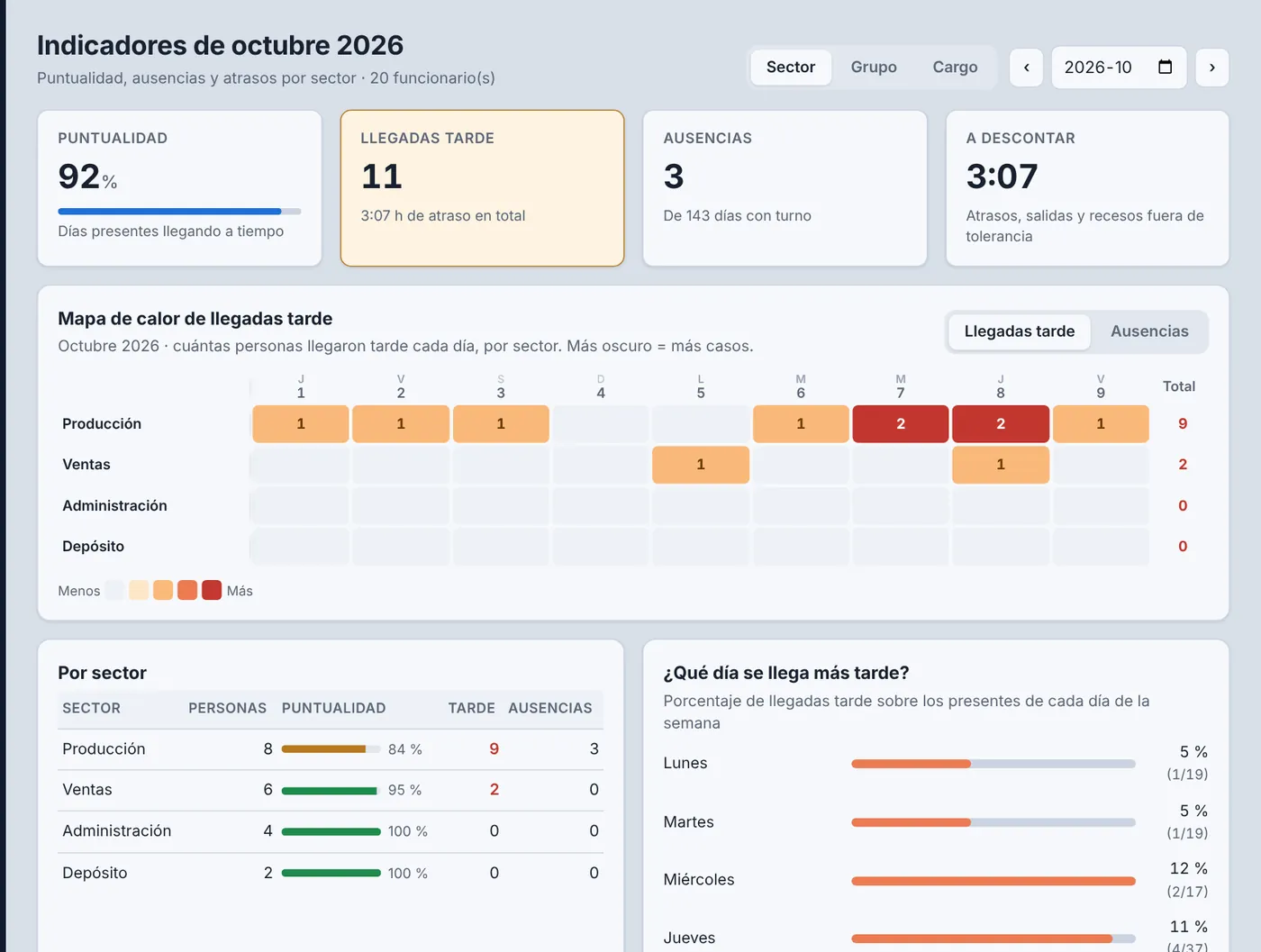Viewport: 1261px width, 952px height.
Task: Click the Tarde column header
Action: [x=471, y=708]
